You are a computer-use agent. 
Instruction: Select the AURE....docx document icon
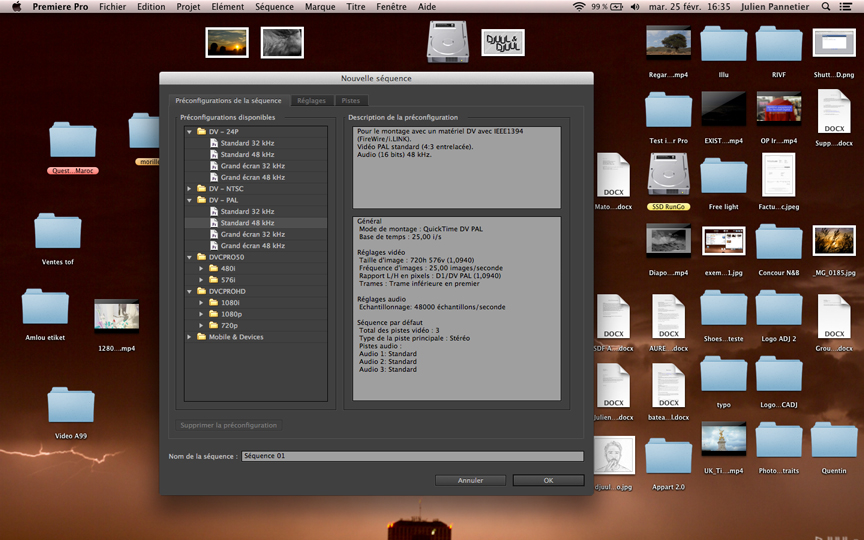click(x=668, y=316)
